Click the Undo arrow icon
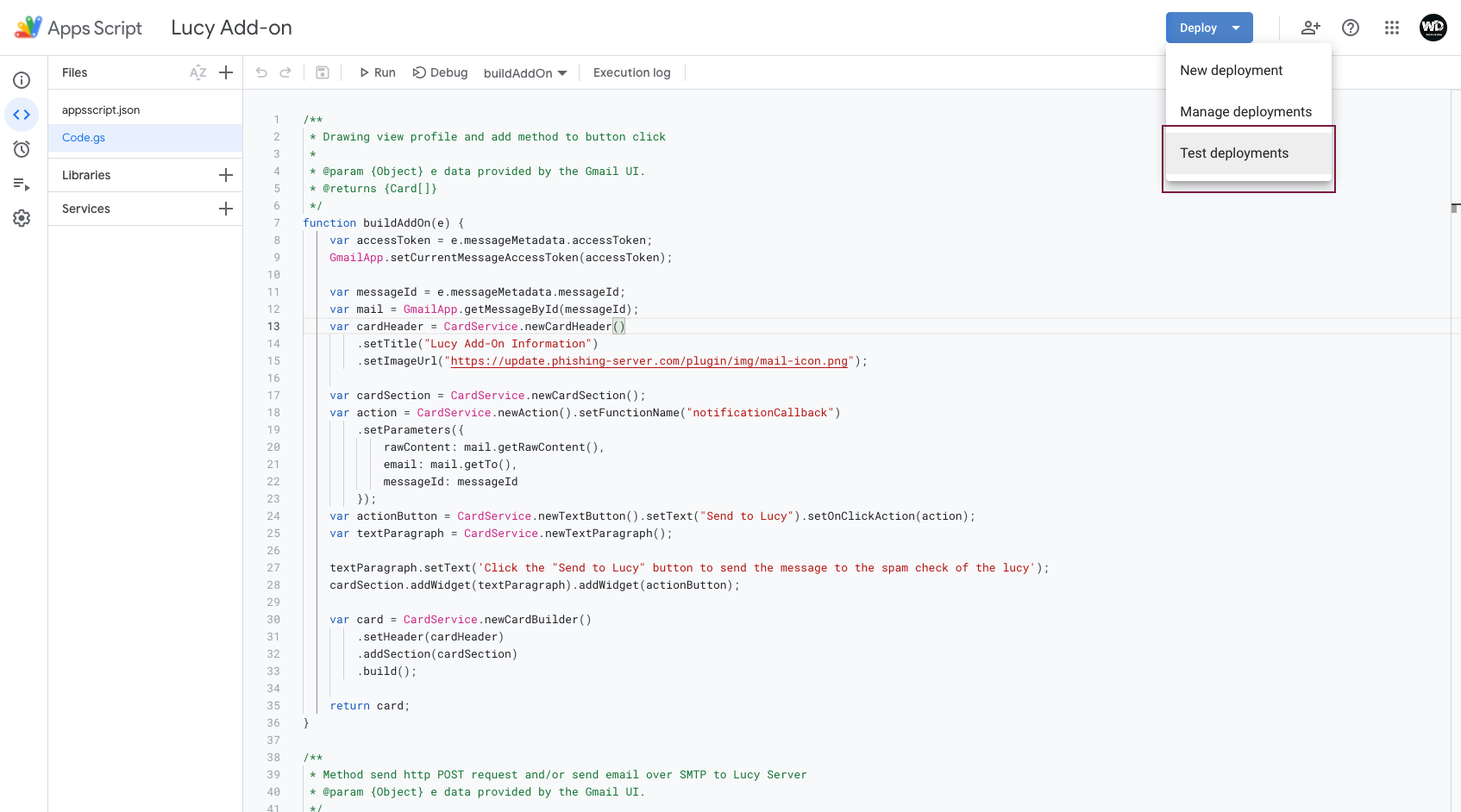 pos(261,72)
